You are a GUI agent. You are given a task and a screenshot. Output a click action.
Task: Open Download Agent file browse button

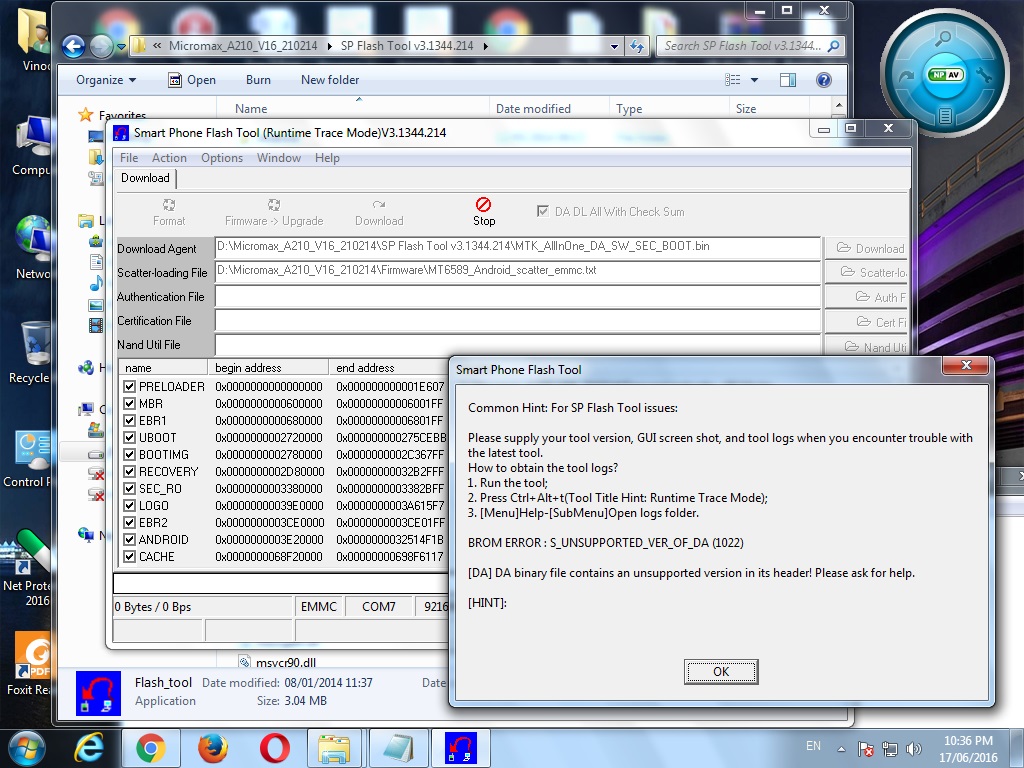(867, 248)
